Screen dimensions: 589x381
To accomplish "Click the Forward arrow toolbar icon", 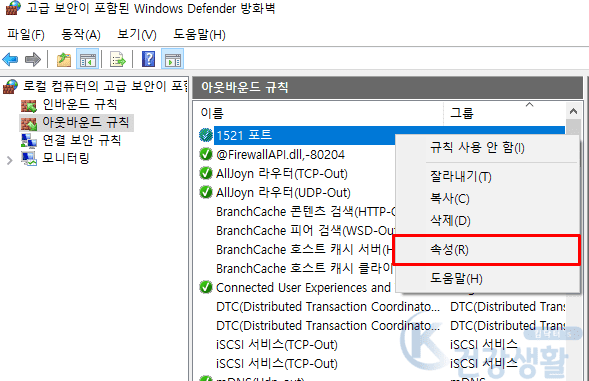I will (33, 59).
